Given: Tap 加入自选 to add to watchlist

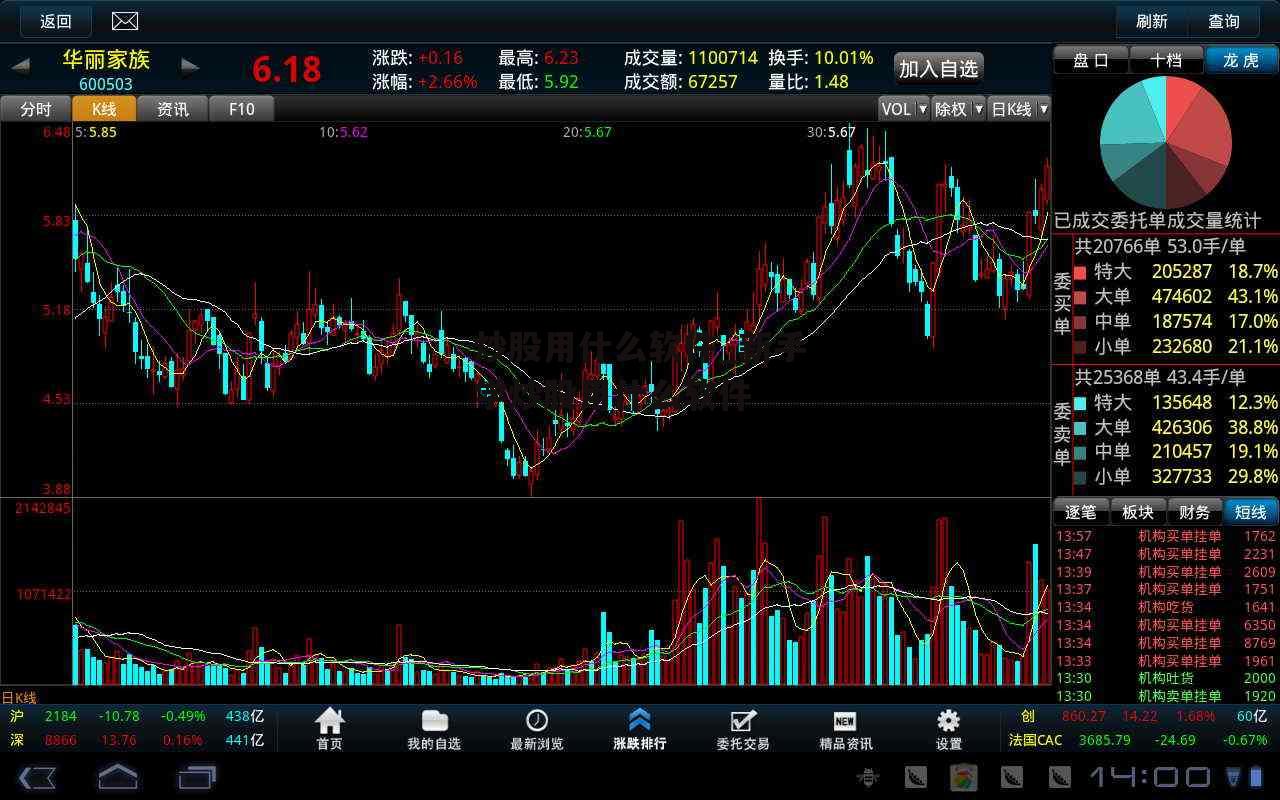Looking at the screenshot, I should [938, 68].
